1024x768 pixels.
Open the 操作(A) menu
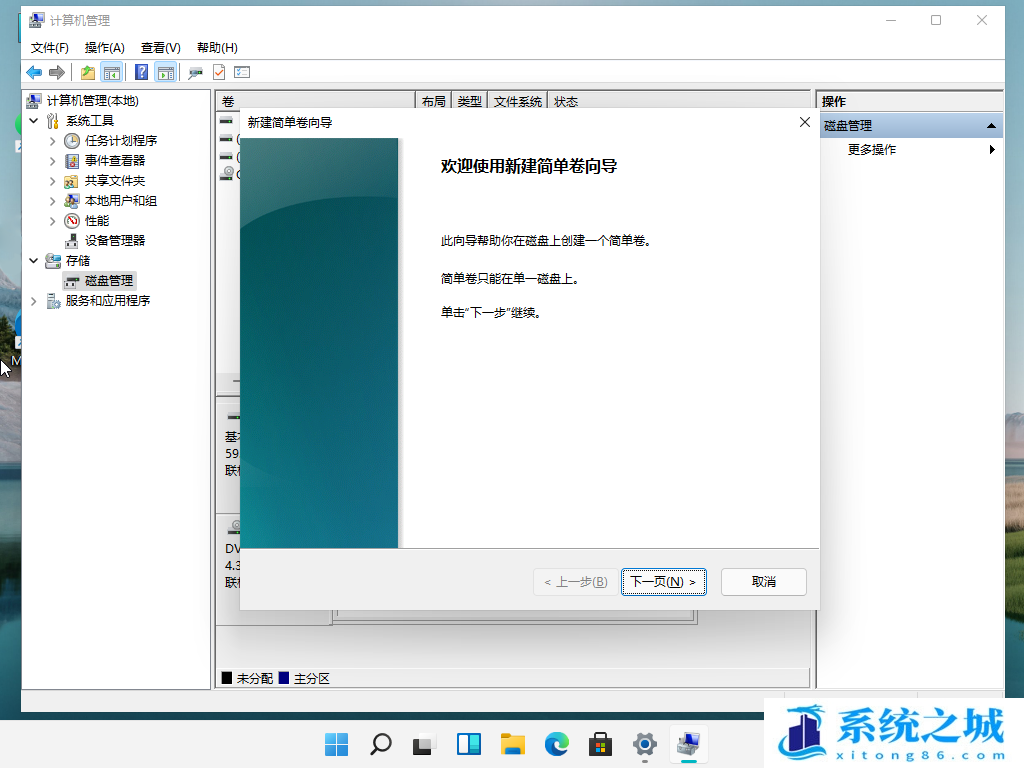coord(104,48)
